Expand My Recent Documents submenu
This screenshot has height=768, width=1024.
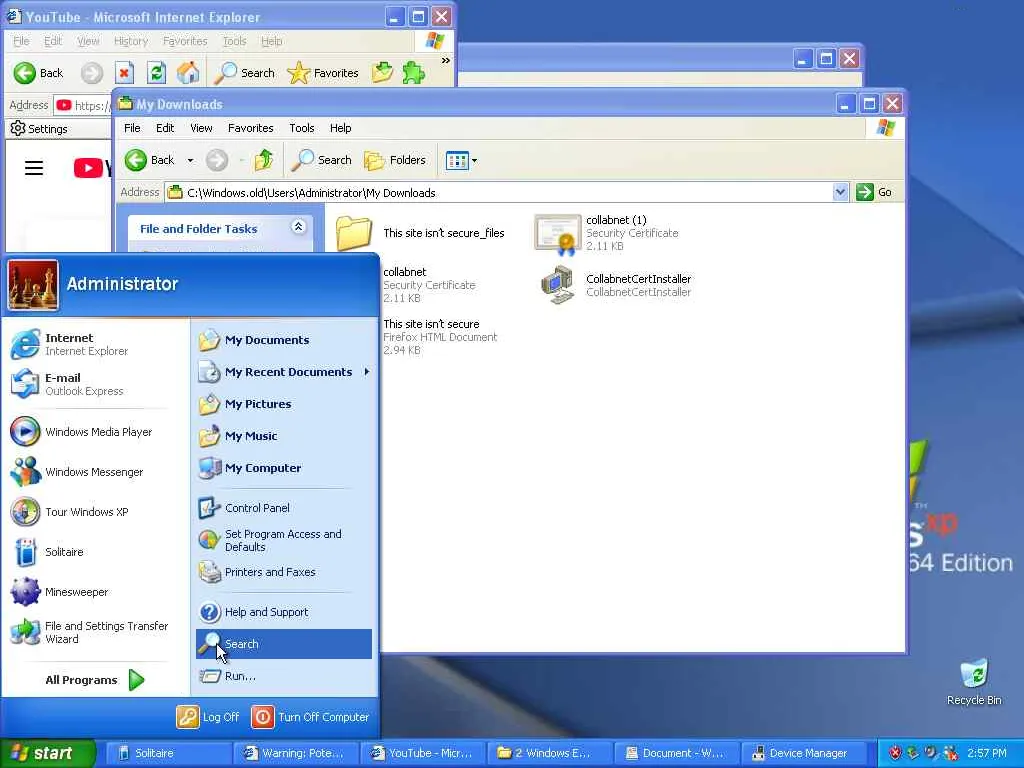283,372
